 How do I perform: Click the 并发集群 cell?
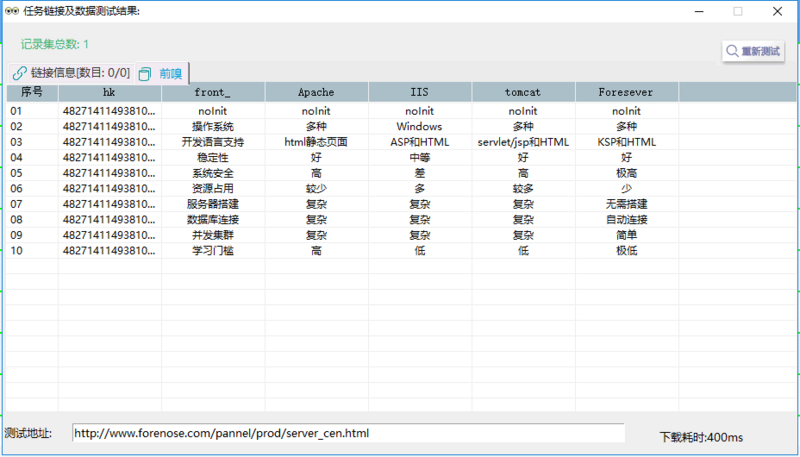coord(213,235)
